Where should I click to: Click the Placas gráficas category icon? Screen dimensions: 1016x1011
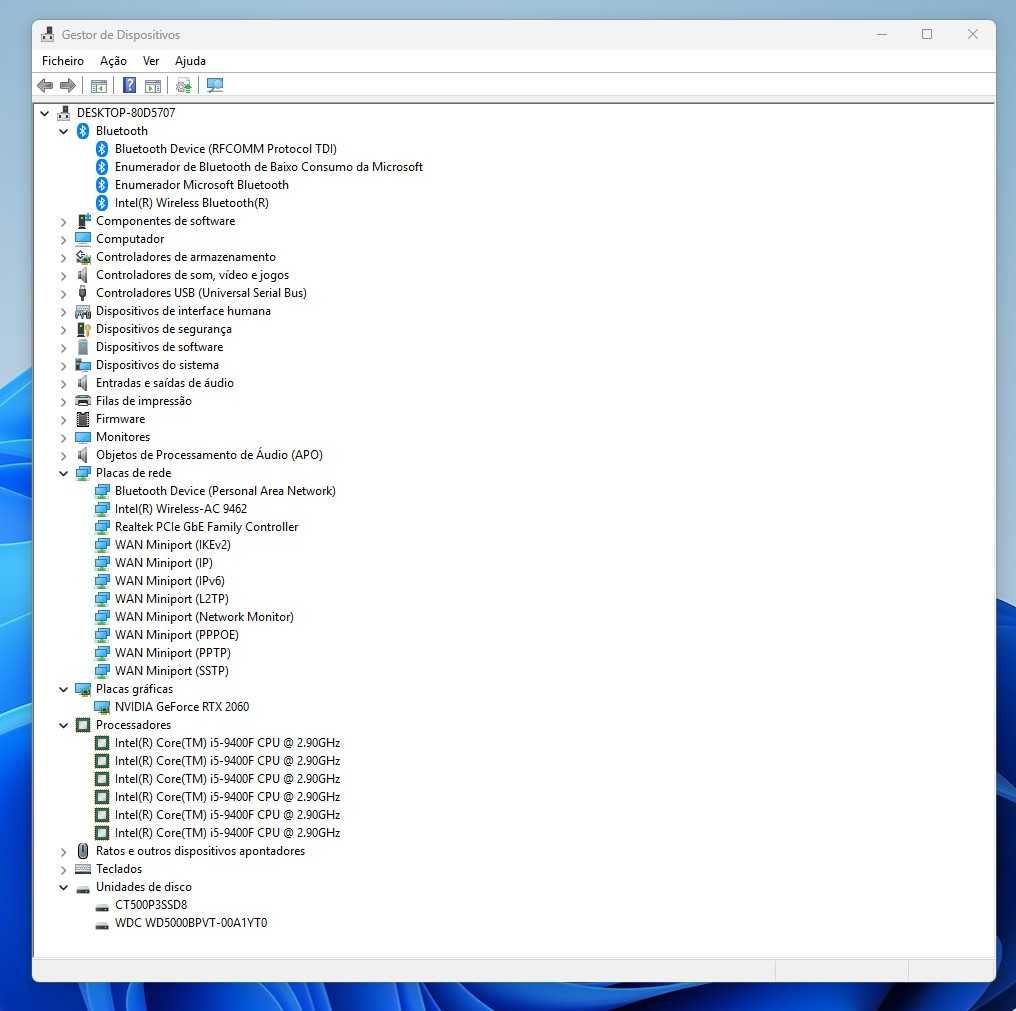pos(83,689)
